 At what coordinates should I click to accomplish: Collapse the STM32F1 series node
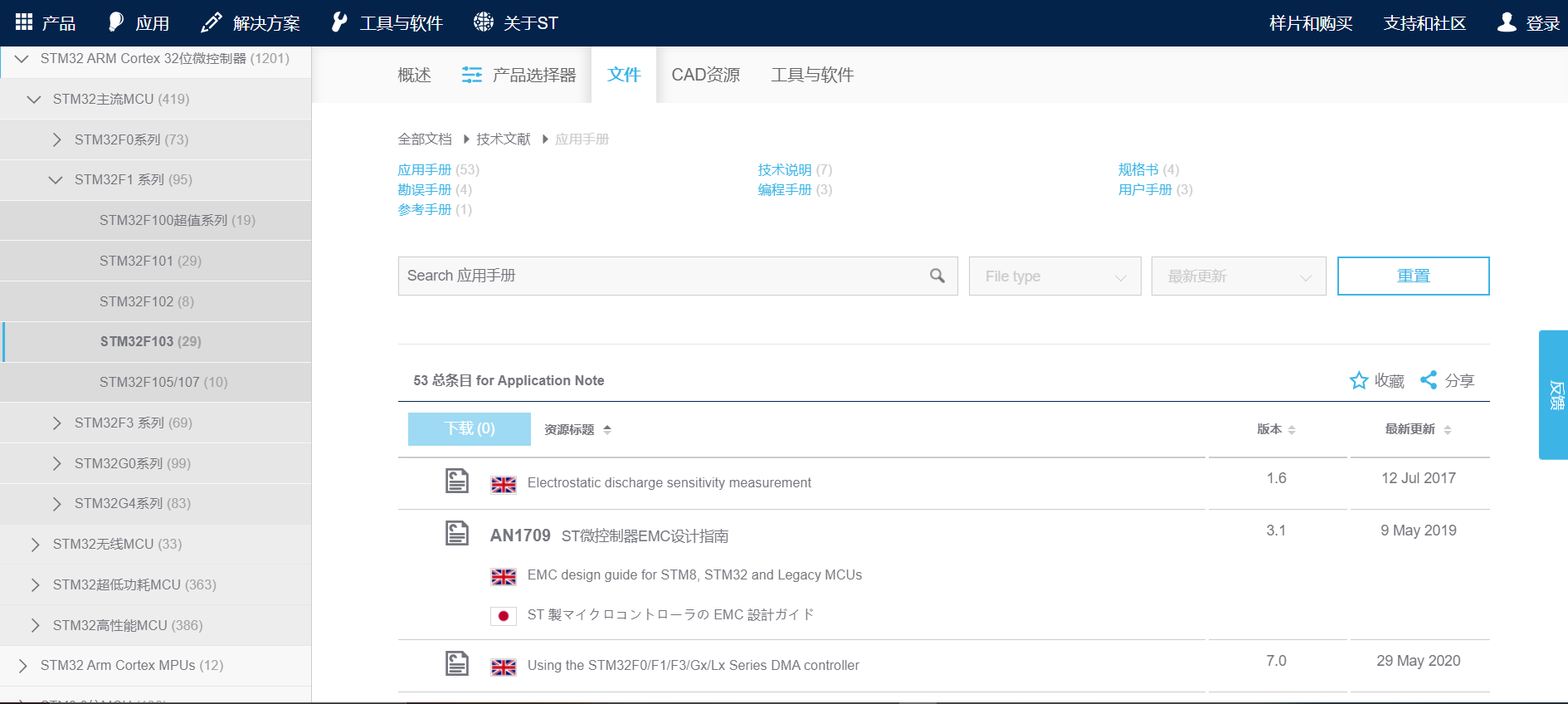[56, 180]
